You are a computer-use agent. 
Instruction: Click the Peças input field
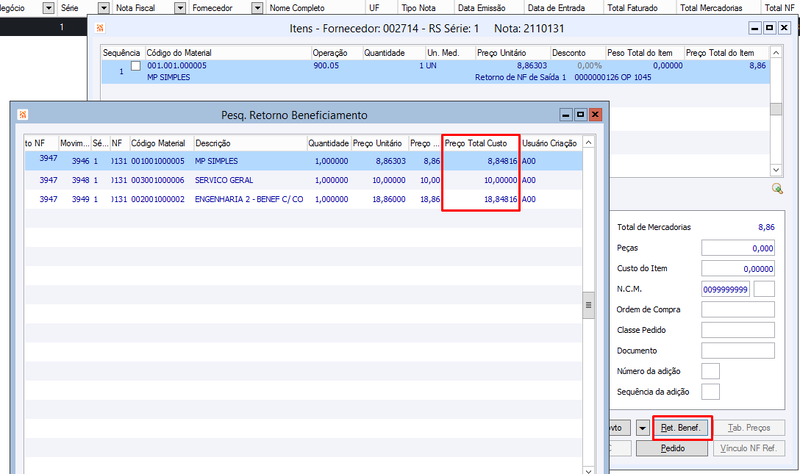click(x=738, y=248)
